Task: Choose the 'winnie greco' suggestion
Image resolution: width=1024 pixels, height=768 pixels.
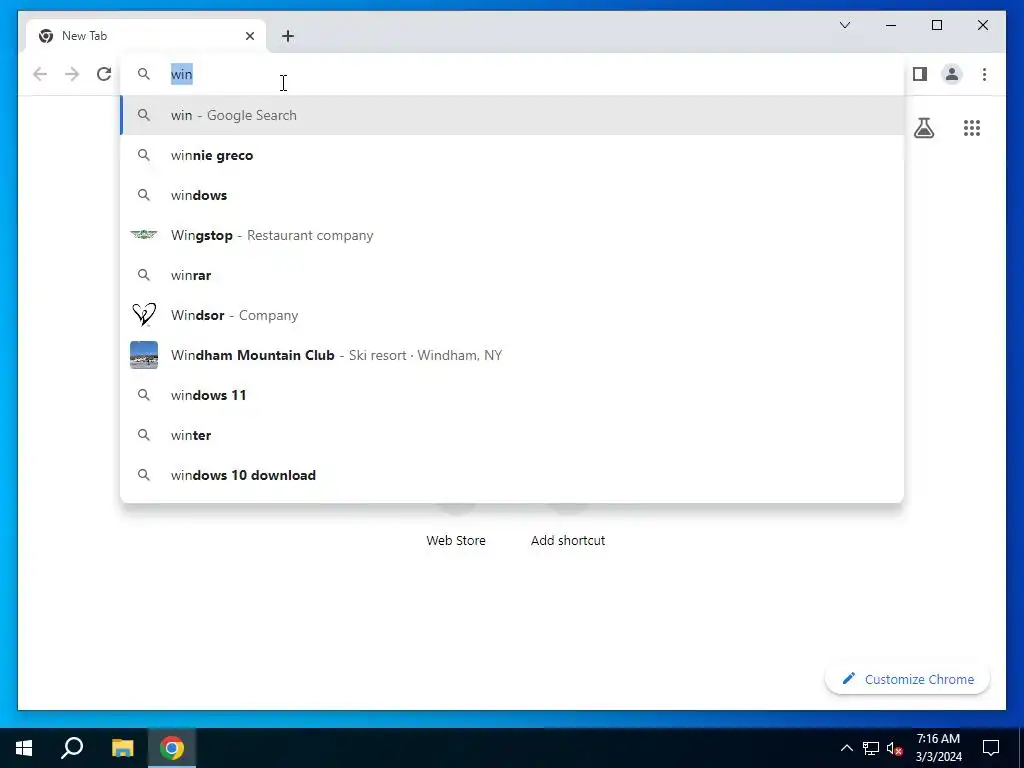Action: tap(512, 155)
